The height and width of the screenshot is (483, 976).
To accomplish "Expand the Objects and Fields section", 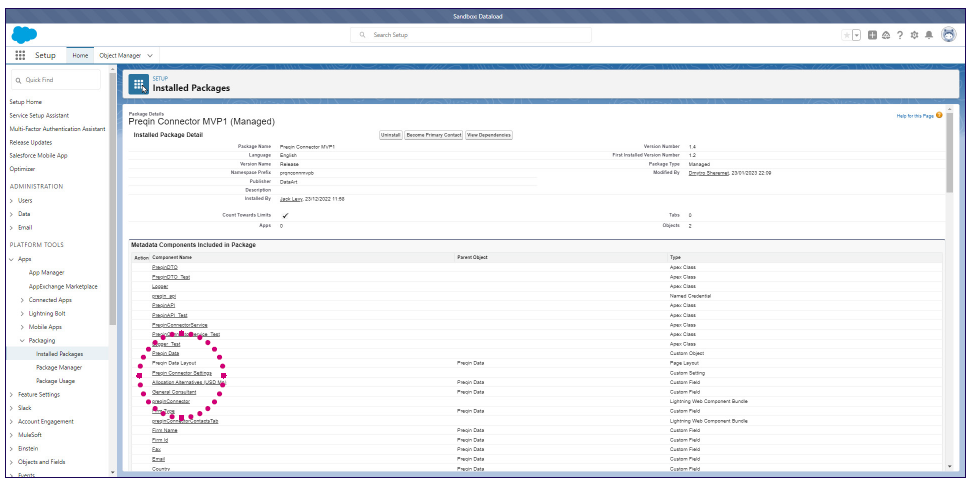I will (12, 462).
